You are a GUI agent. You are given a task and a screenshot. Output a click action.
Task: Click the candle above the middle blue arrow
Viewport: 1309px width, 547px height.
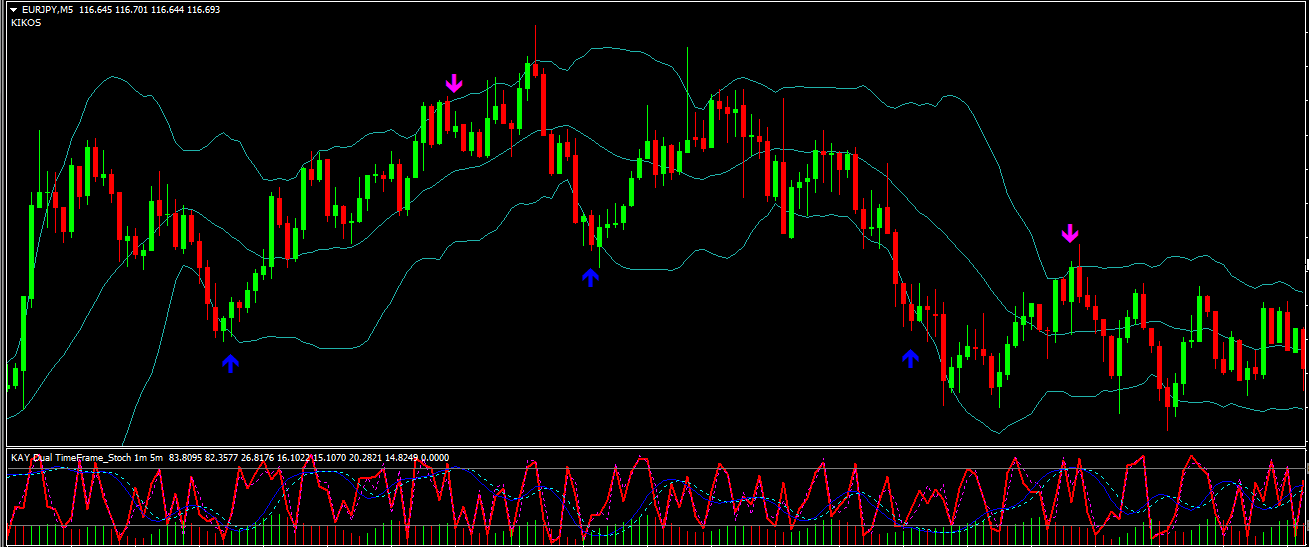(598, 236)
